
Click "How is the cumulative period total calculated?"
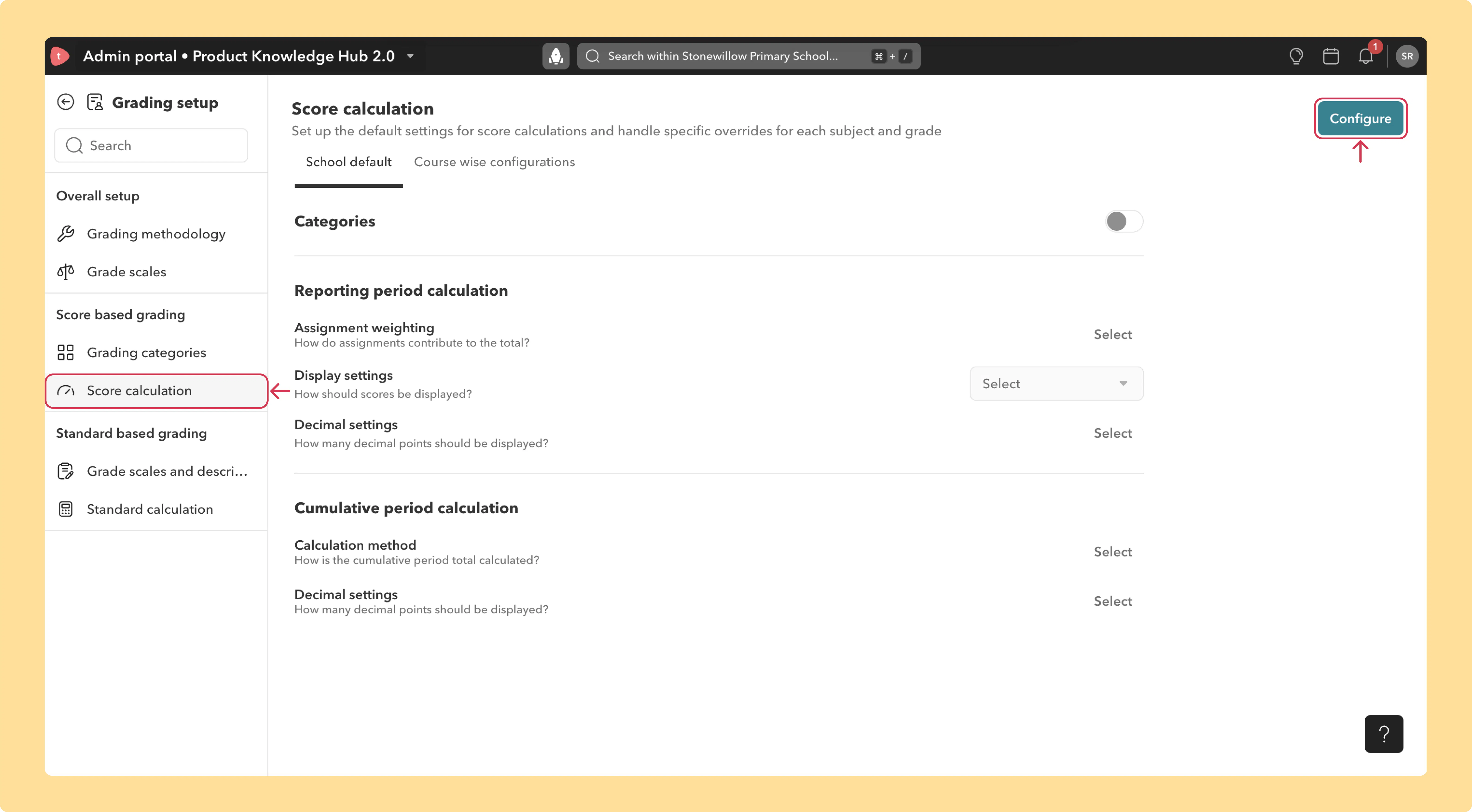tap(417, 560)
